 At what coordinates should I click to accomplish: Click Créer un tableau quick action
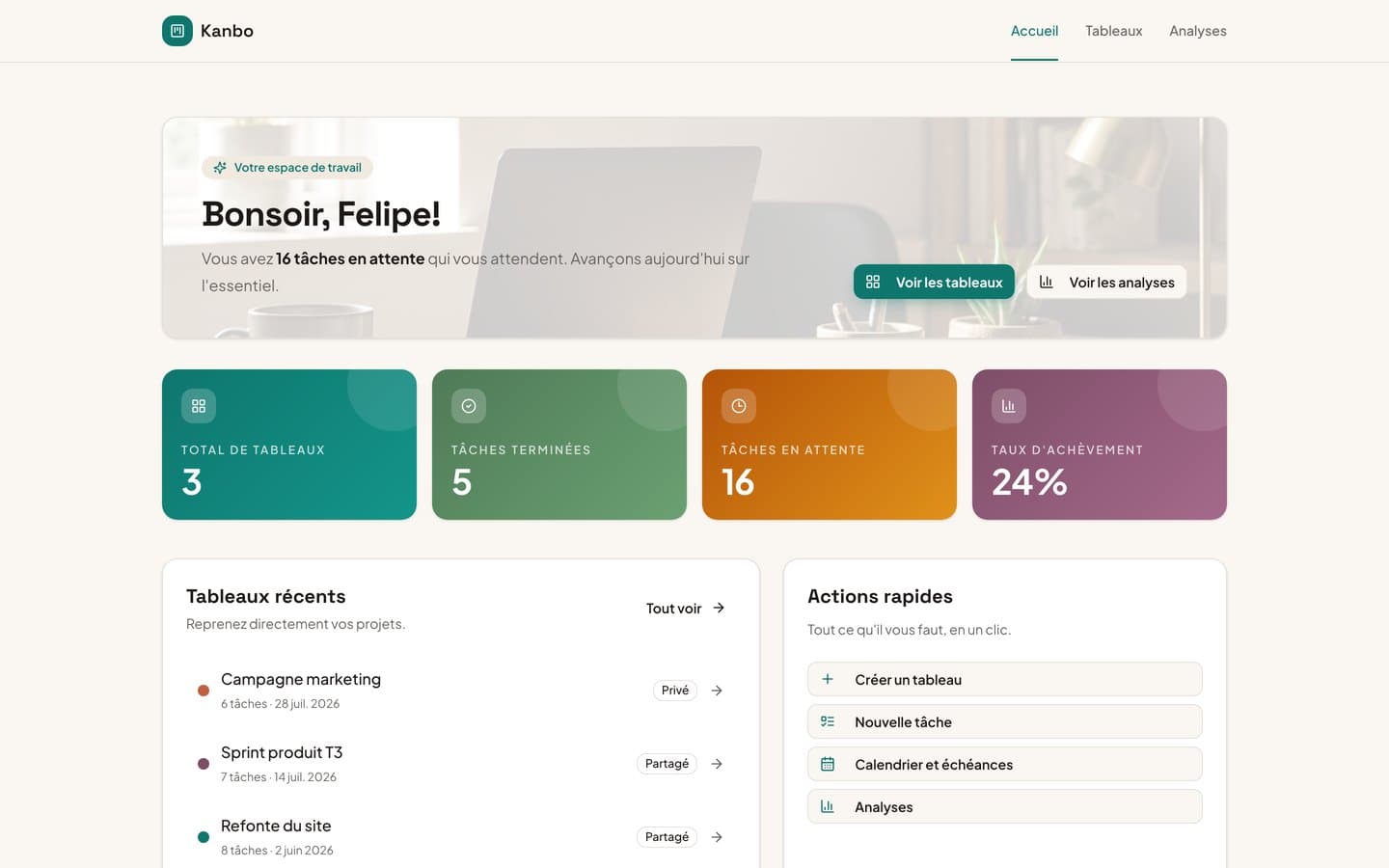[x=1005, y=679]
